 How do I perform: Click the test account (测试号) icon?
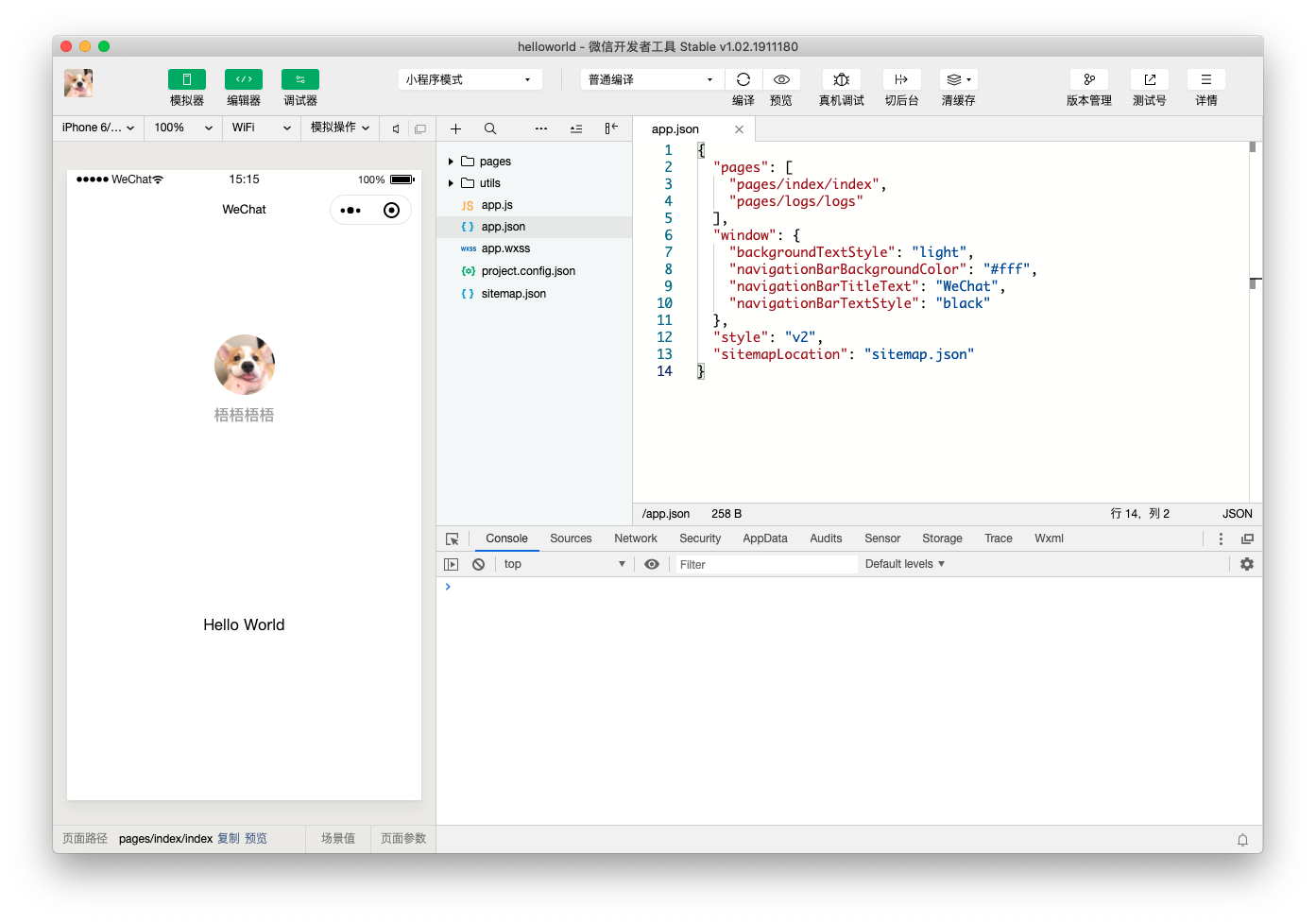pyautogui.click(x=1150, y=79)
